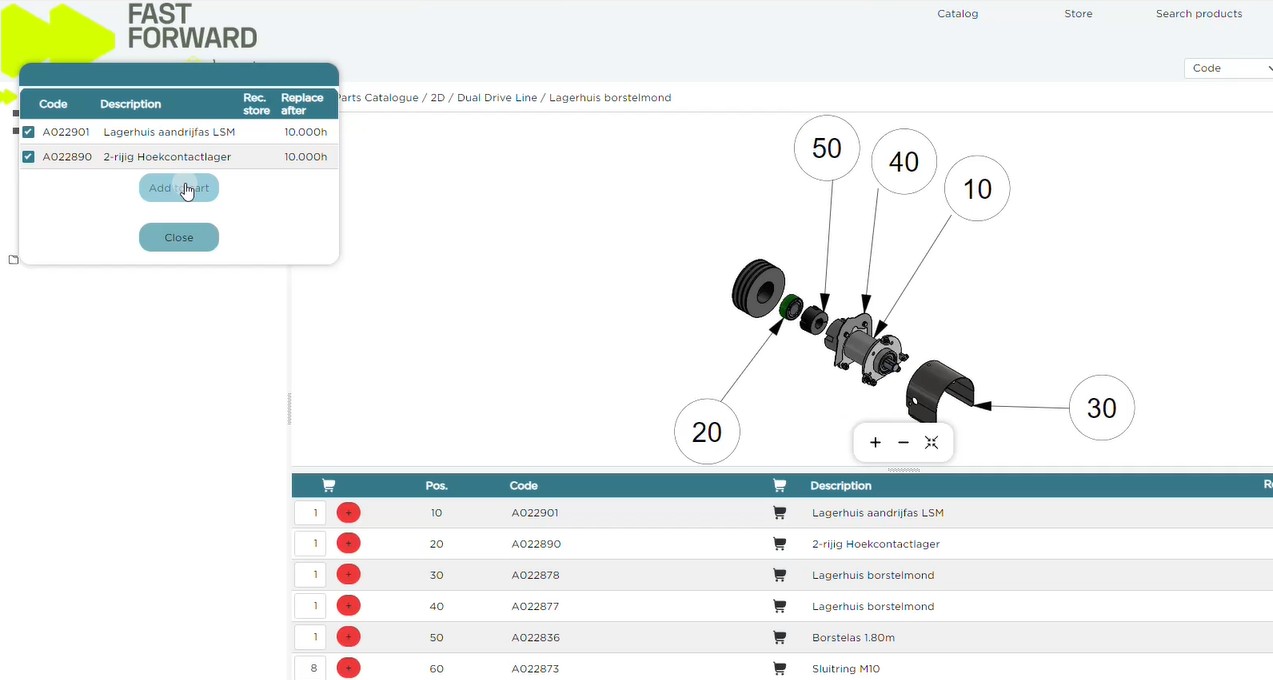Click cart icon beside 2-rijig Hoekcontactlager row
Viewport: 1273px width, 680px height.
(x=779, y=544)
